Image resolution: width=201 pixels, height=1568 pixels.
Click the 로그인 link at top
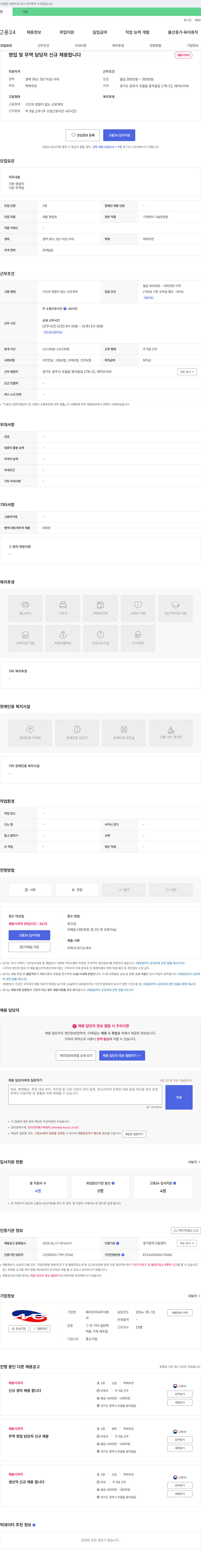(x=188, y=20)
